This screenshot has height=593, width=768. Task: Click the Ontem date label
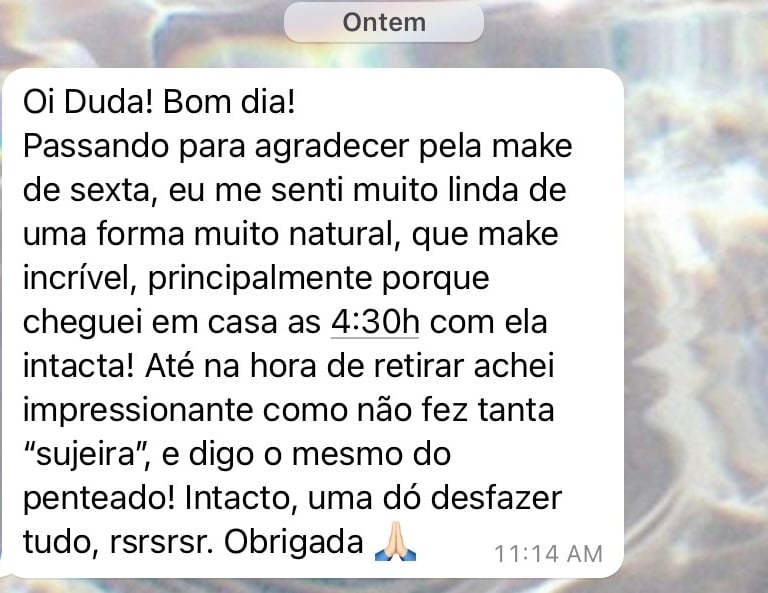coord(384,22)
